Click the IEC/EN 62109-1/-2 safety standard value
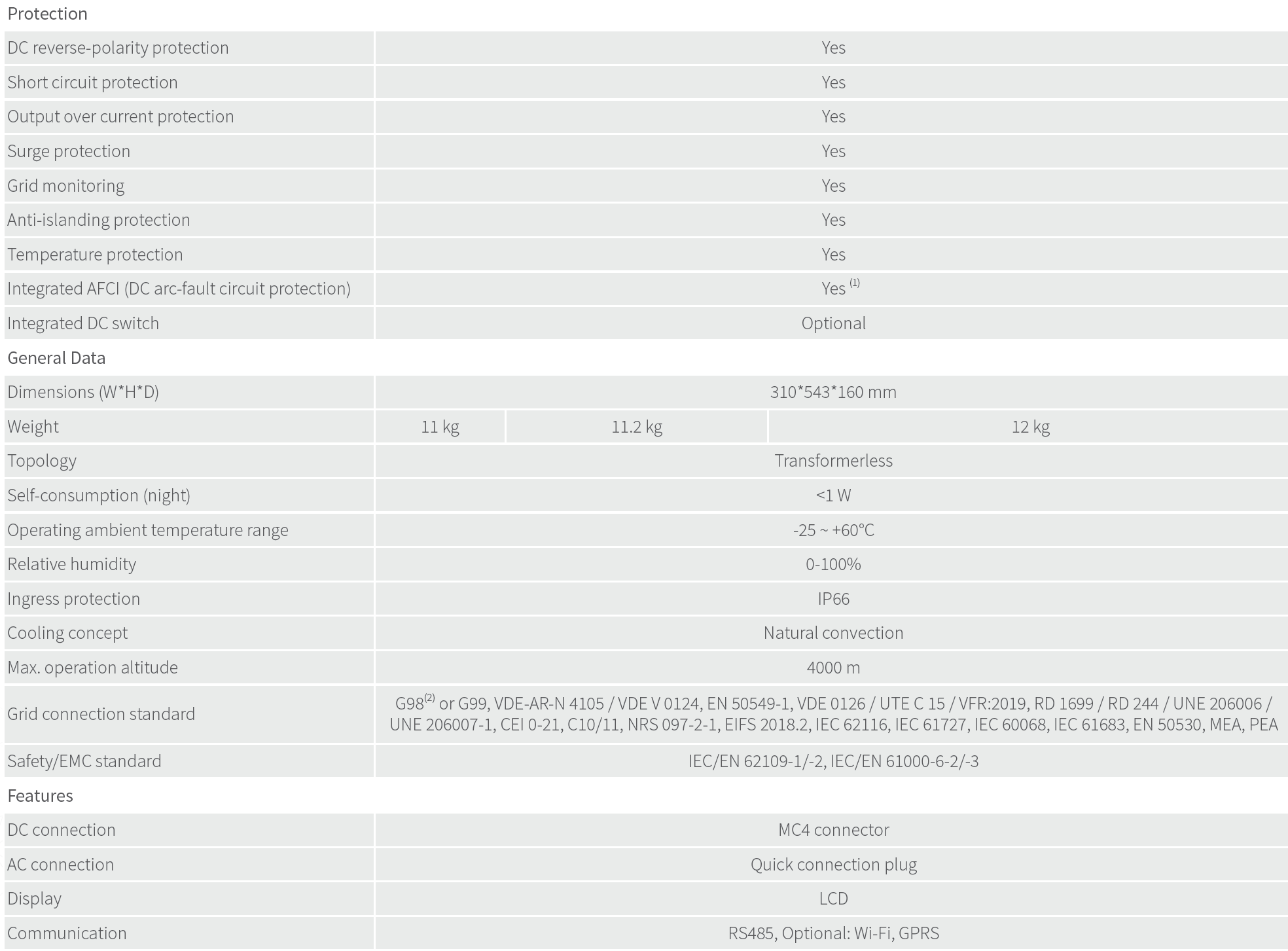This screenshot has height=951, width=1288. coord(833,761)
